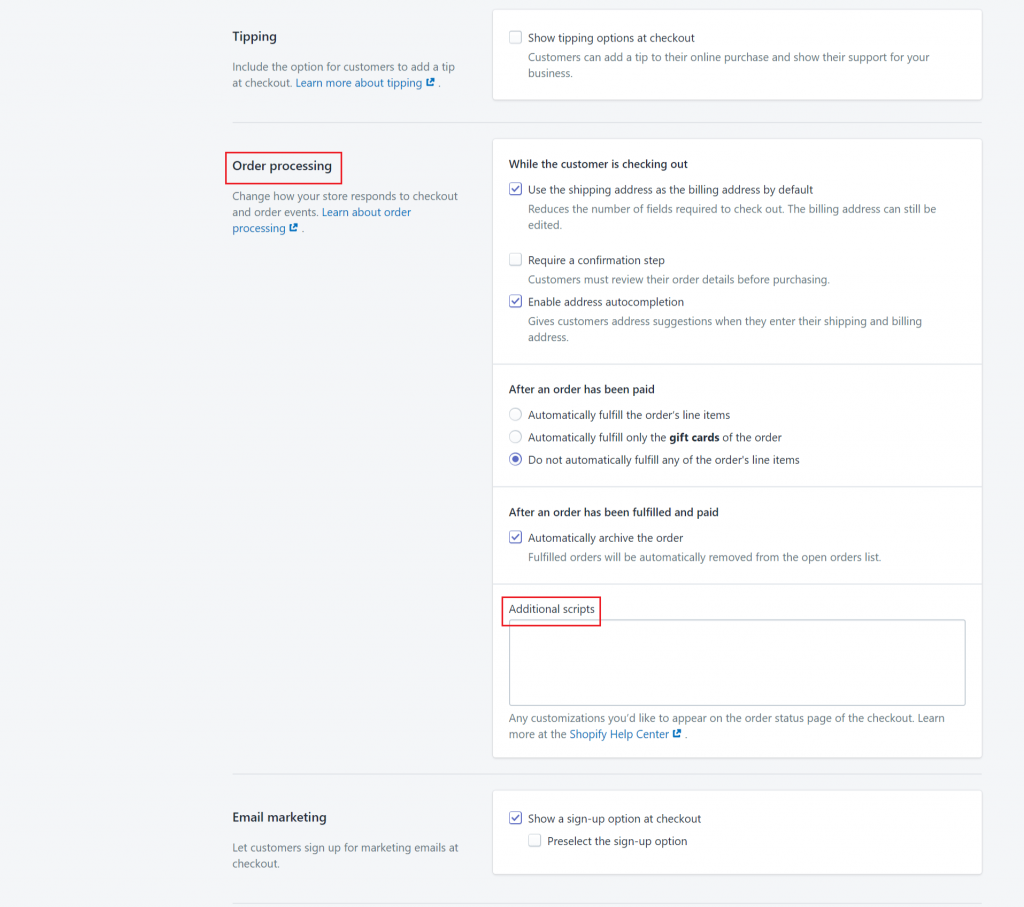Click the Order processing section heading
1024x907 pixels.
point(282,166)
